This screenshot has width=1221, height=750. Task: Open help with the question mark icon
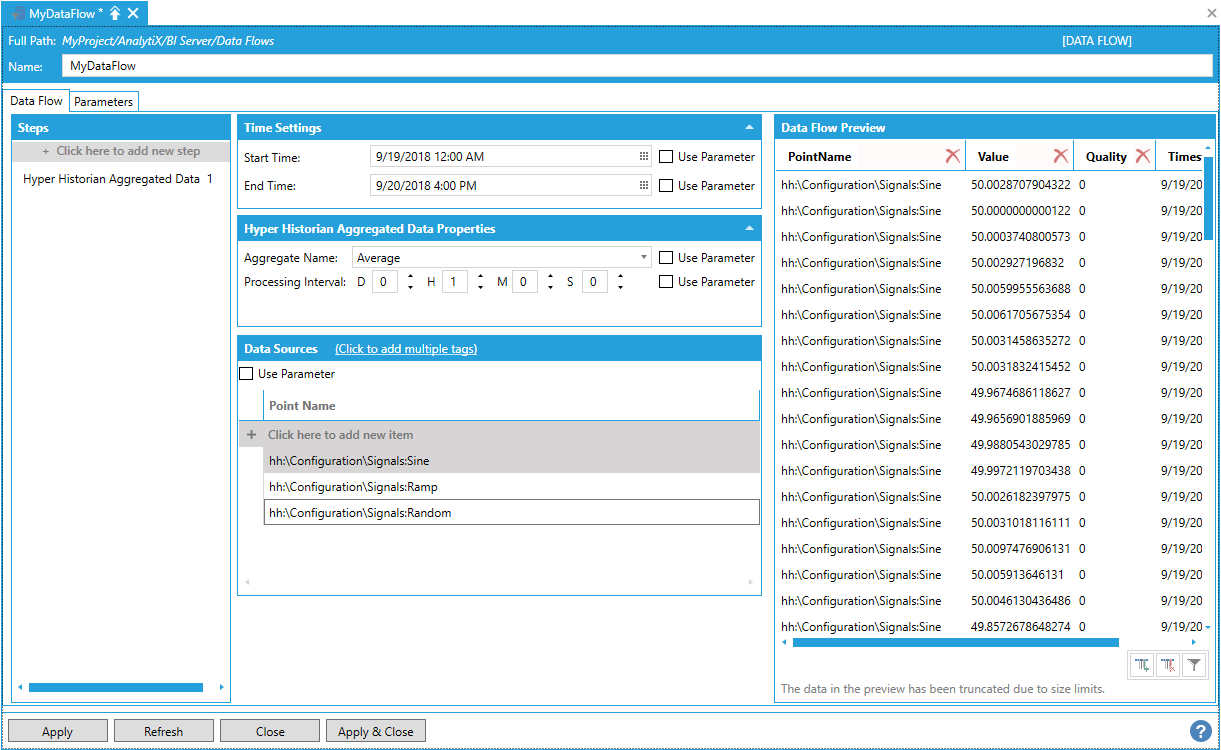pyautogui.click(x=1201, y=731)
